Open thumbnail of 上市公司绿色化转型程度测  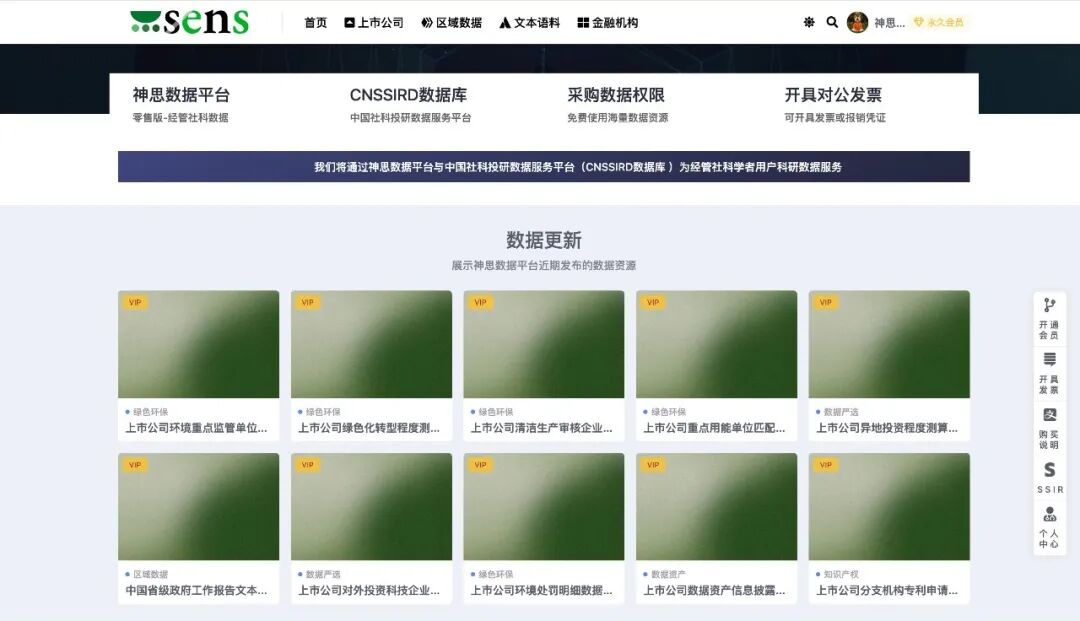click(x=371, y=344)
